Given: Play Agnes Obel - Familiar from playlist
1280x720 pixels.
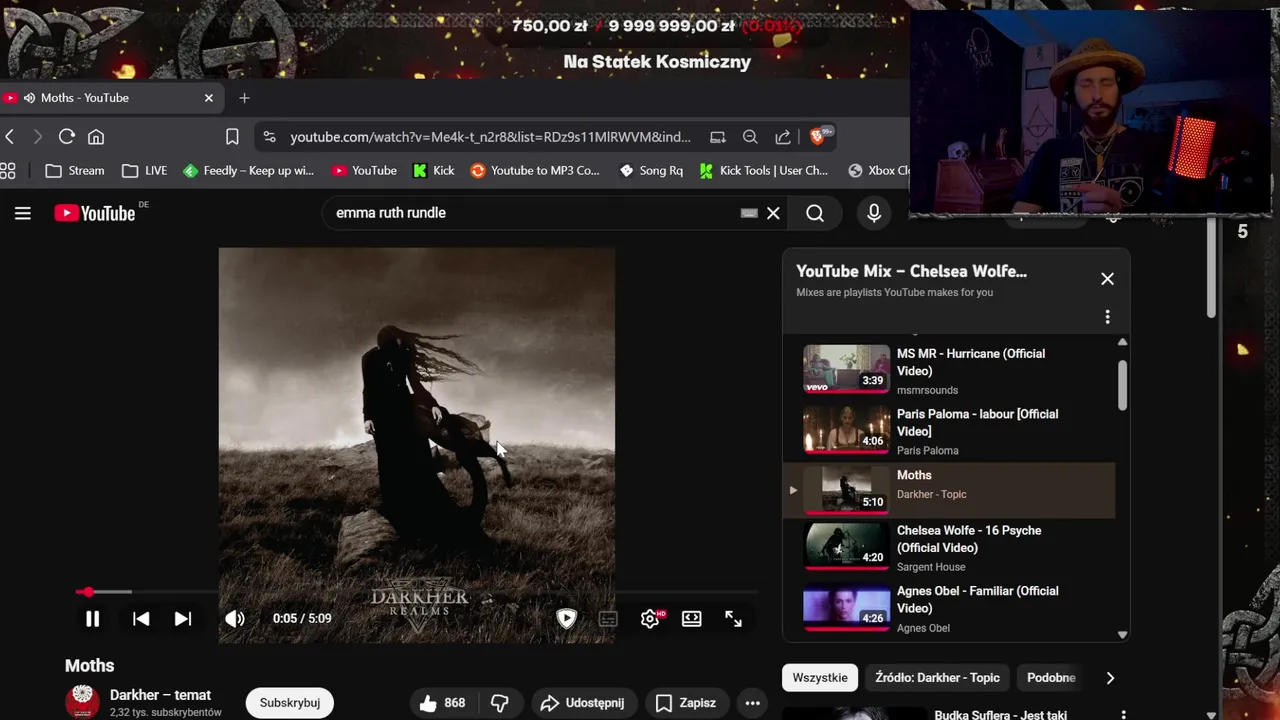Looking at the screenshot, I should click(x=950, y=608).
